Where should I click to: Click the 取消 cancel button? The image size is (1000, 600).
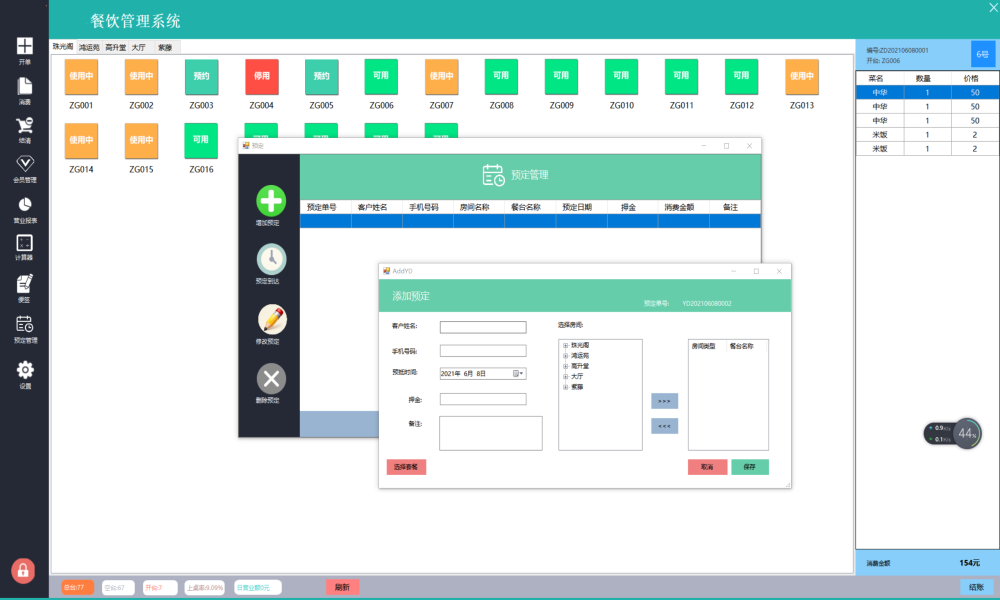tap(707, 467)
